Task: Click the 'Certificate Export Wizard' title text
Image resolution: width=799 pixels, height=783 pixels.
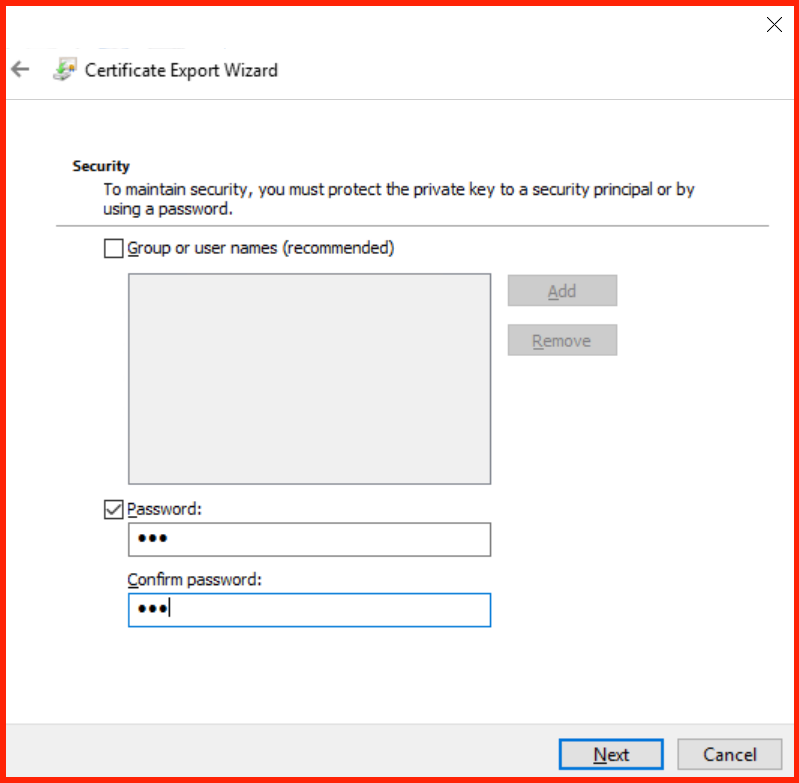Action: coord(181,70)
